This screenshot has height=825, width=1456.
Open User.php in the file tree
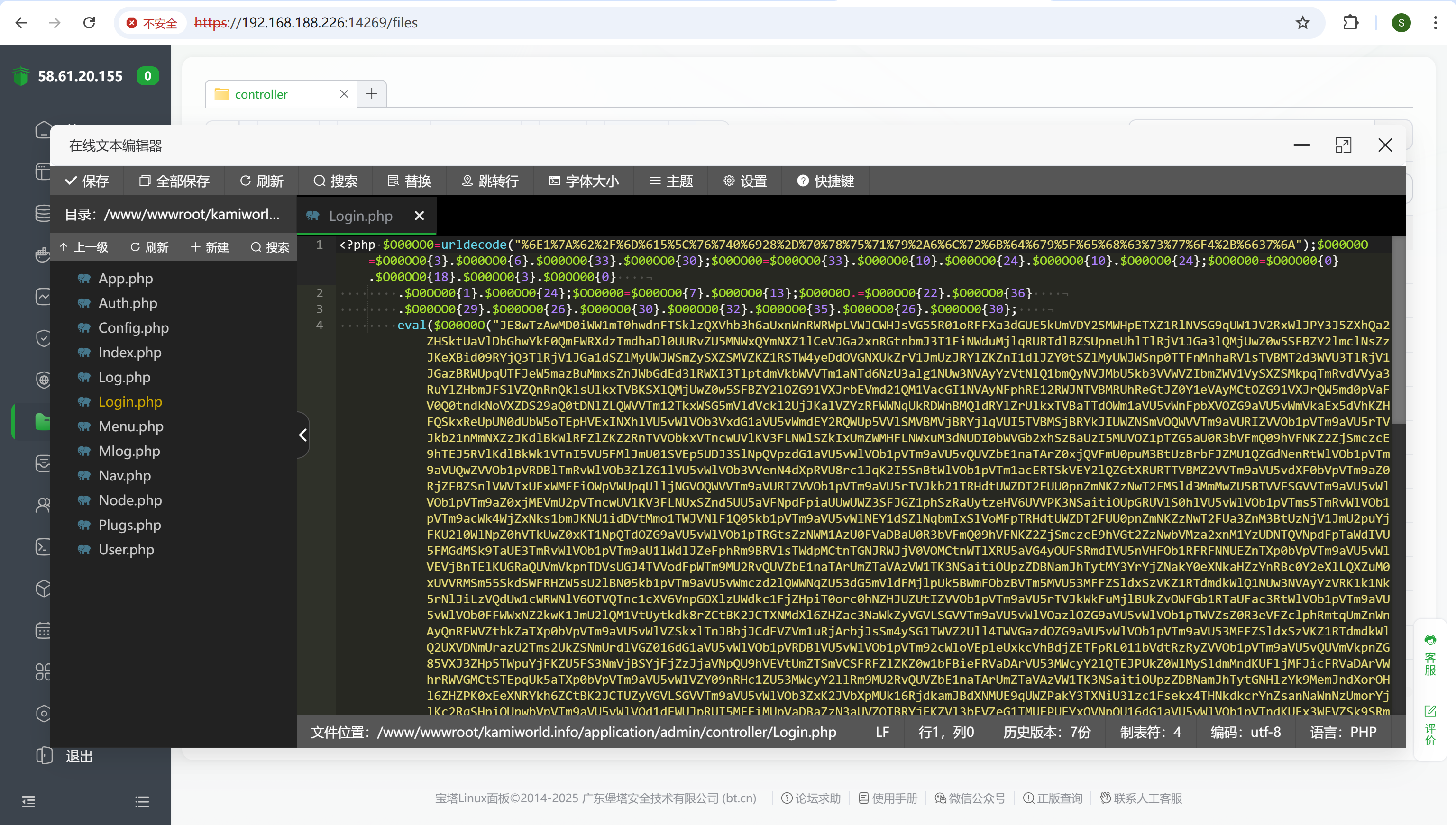point(126,549)
